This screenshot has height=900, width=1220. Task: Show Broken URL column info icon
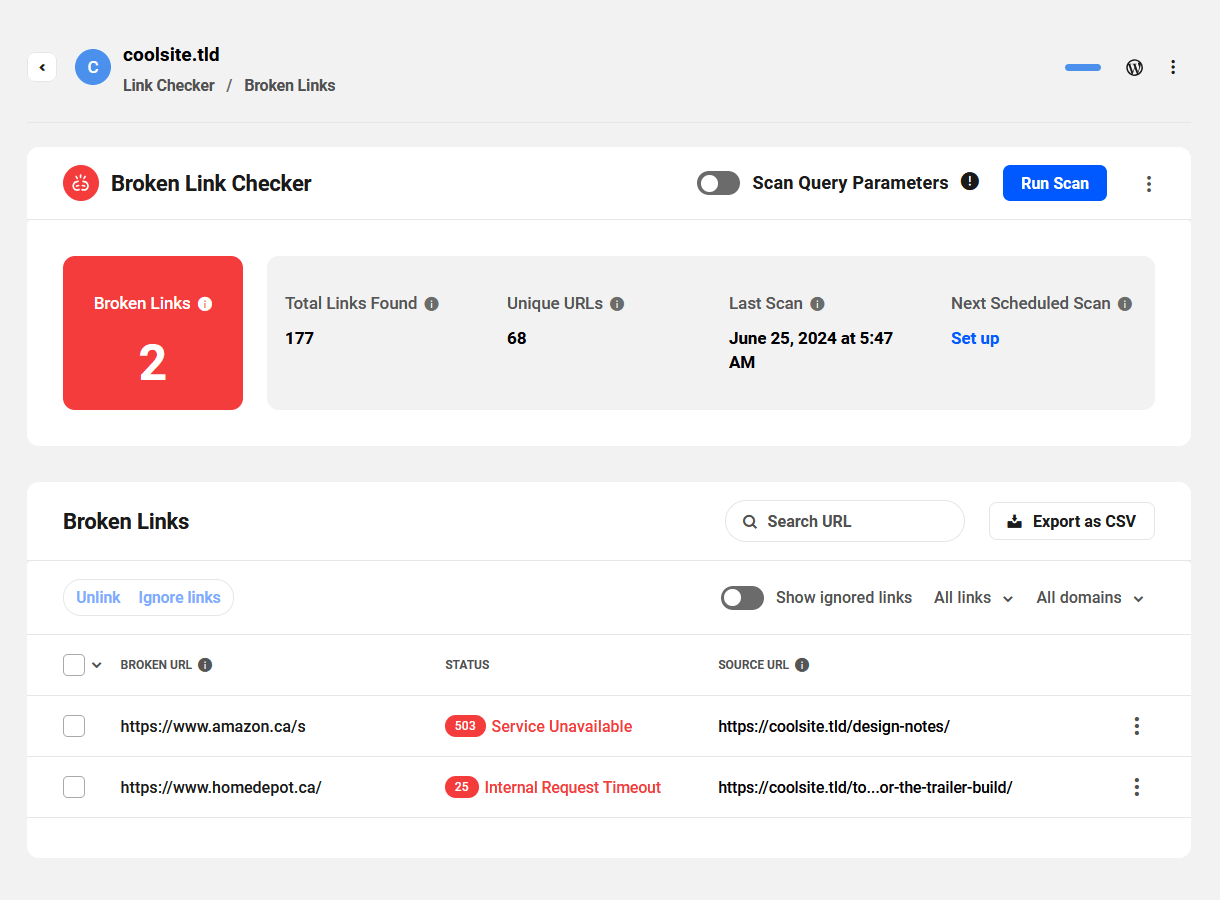[205, 665]
